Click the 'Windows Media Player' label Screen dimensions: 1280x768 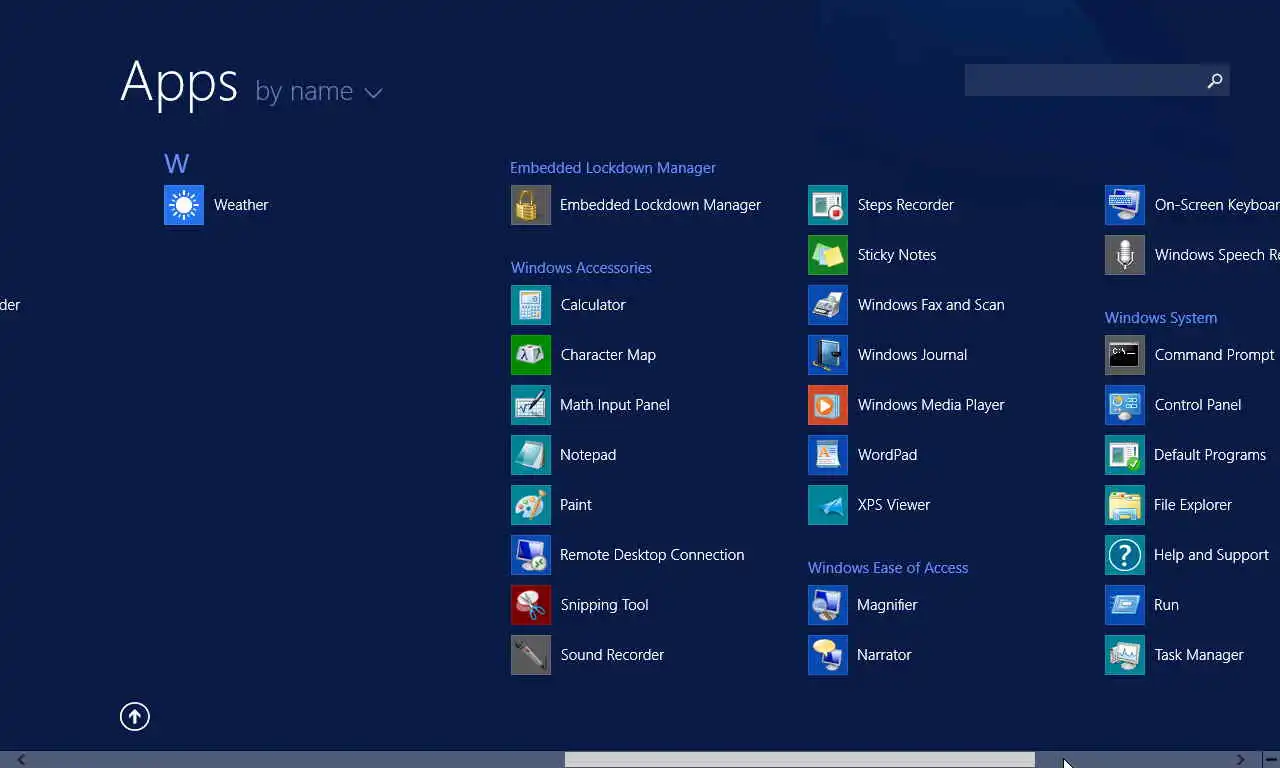click(x=931, y=405)
